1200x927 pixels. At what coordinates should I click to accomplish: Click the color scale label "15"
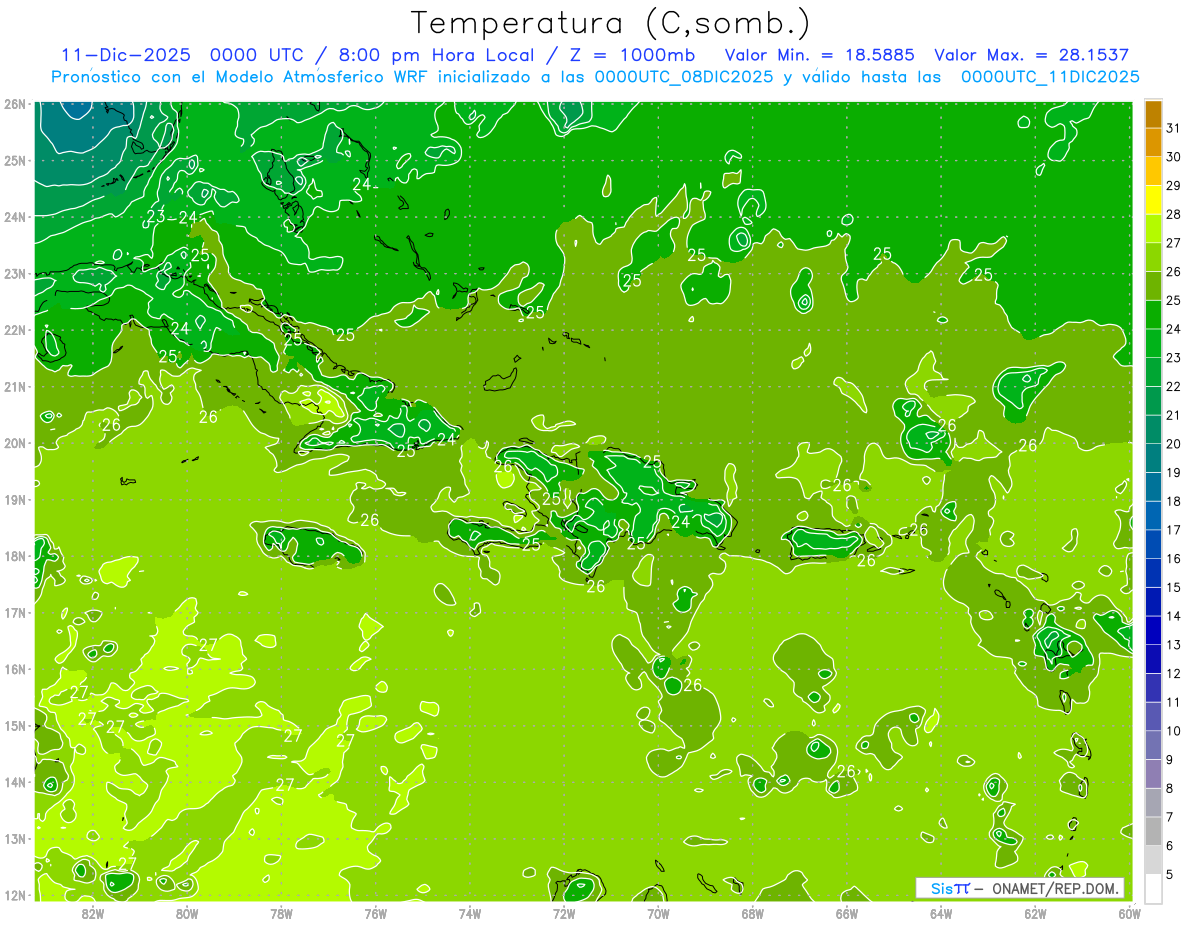click(1173, 588)
